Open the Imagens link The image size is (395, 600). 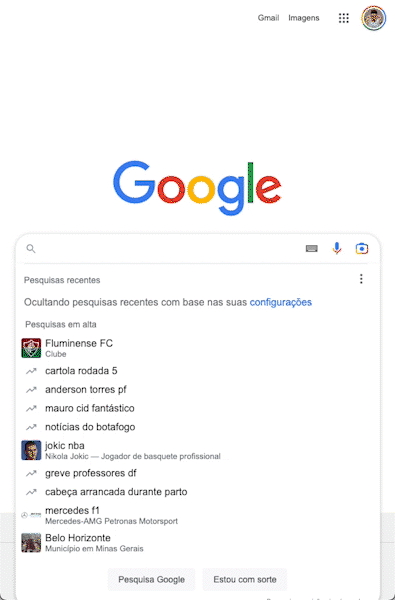coord(304,18)
